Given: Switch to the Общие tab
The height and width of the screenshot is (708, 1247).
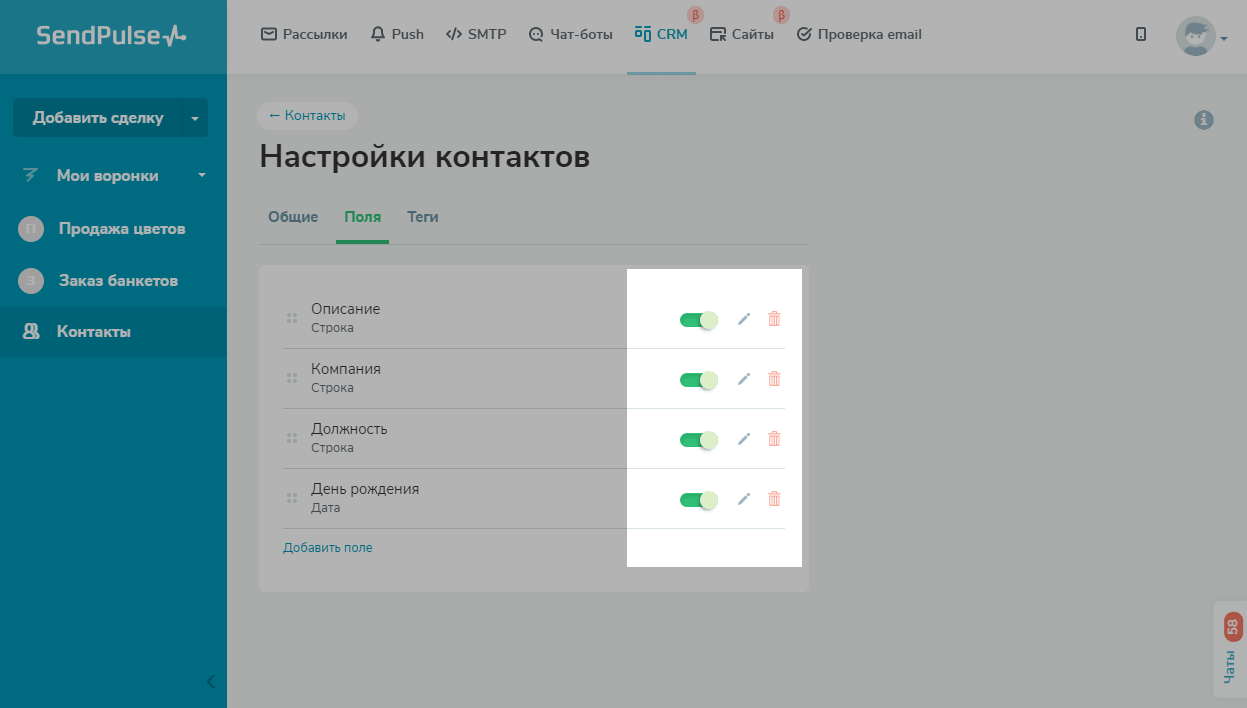Looking at the screenshot, I should point(293,217).
